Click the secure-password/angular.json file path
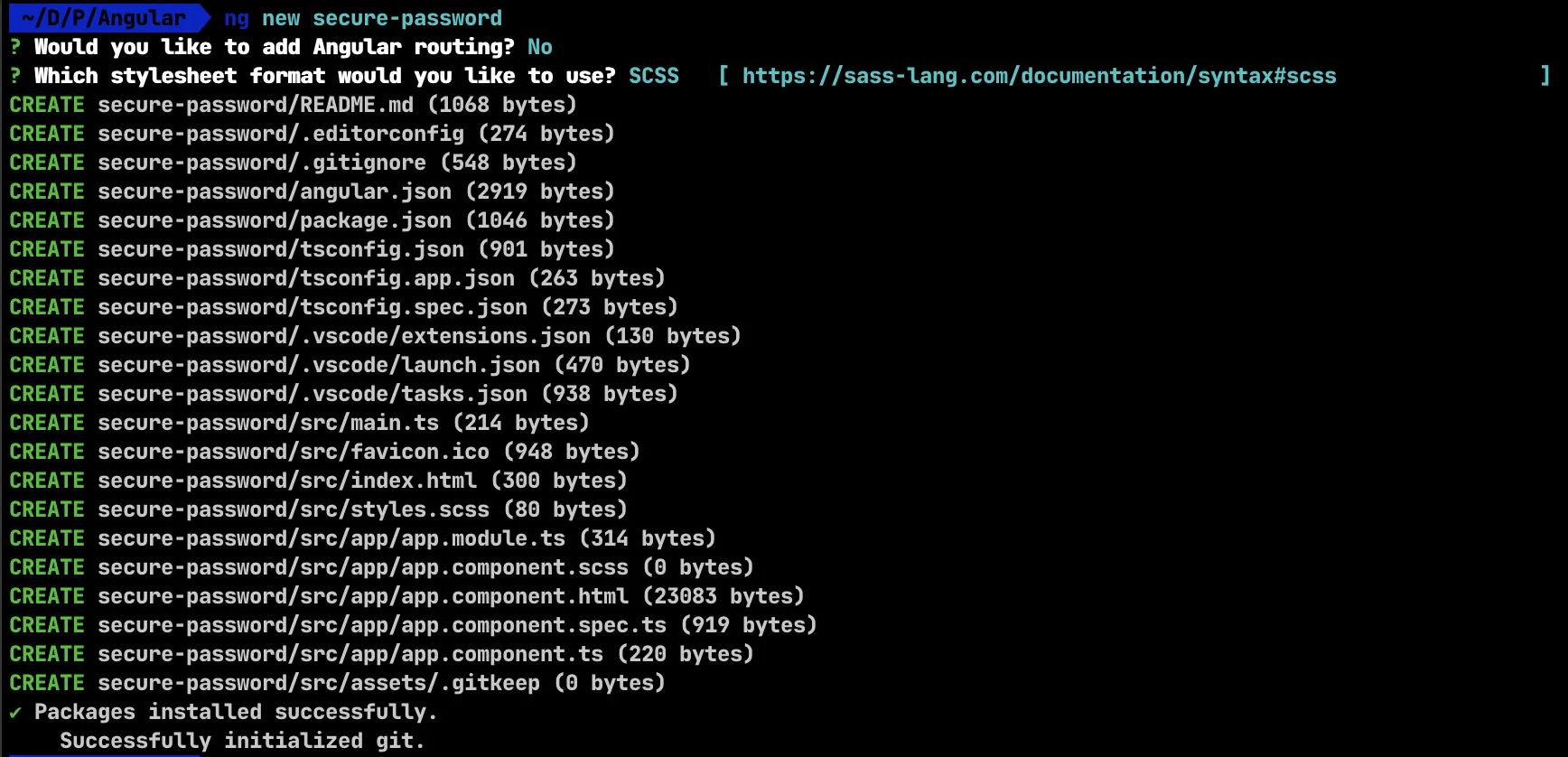Viewport: 1568px width, 757px height. click(x=275, y=192)
